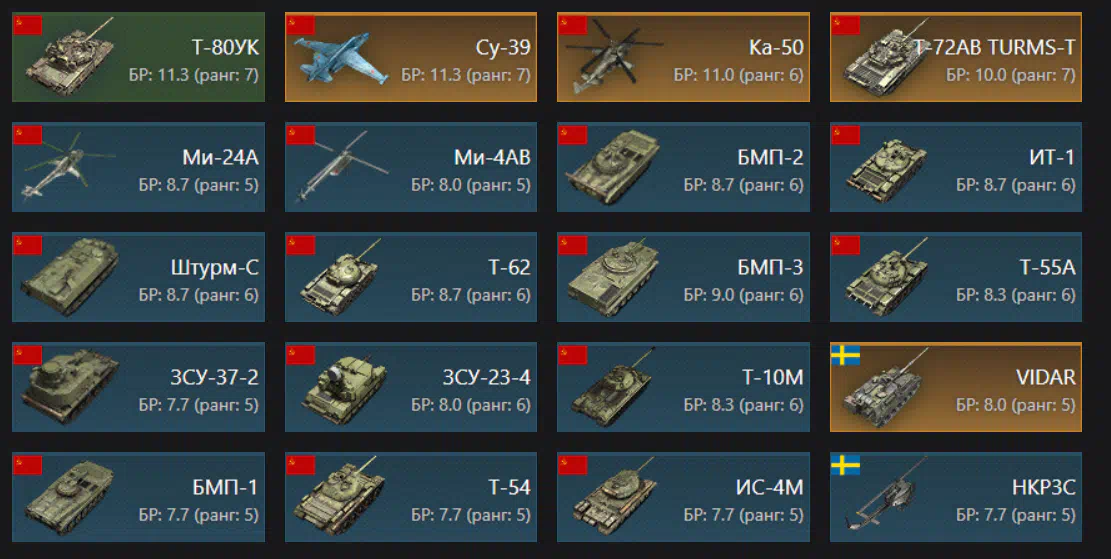Click the Ми-24А helicopter icon
1111x559 pixels.
pos(67,166)
